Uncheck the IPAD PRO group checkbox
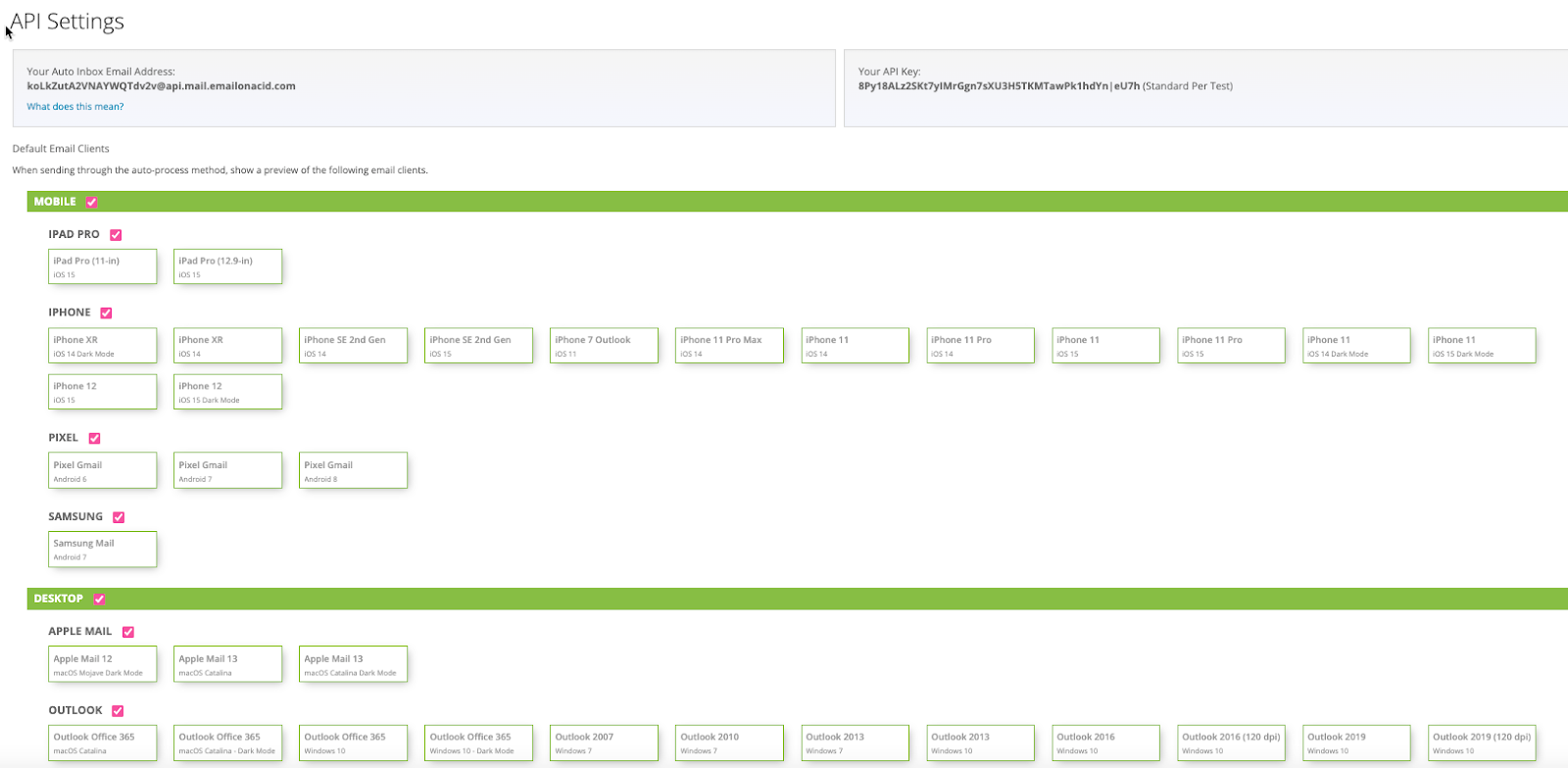 (x=116, y=235)
